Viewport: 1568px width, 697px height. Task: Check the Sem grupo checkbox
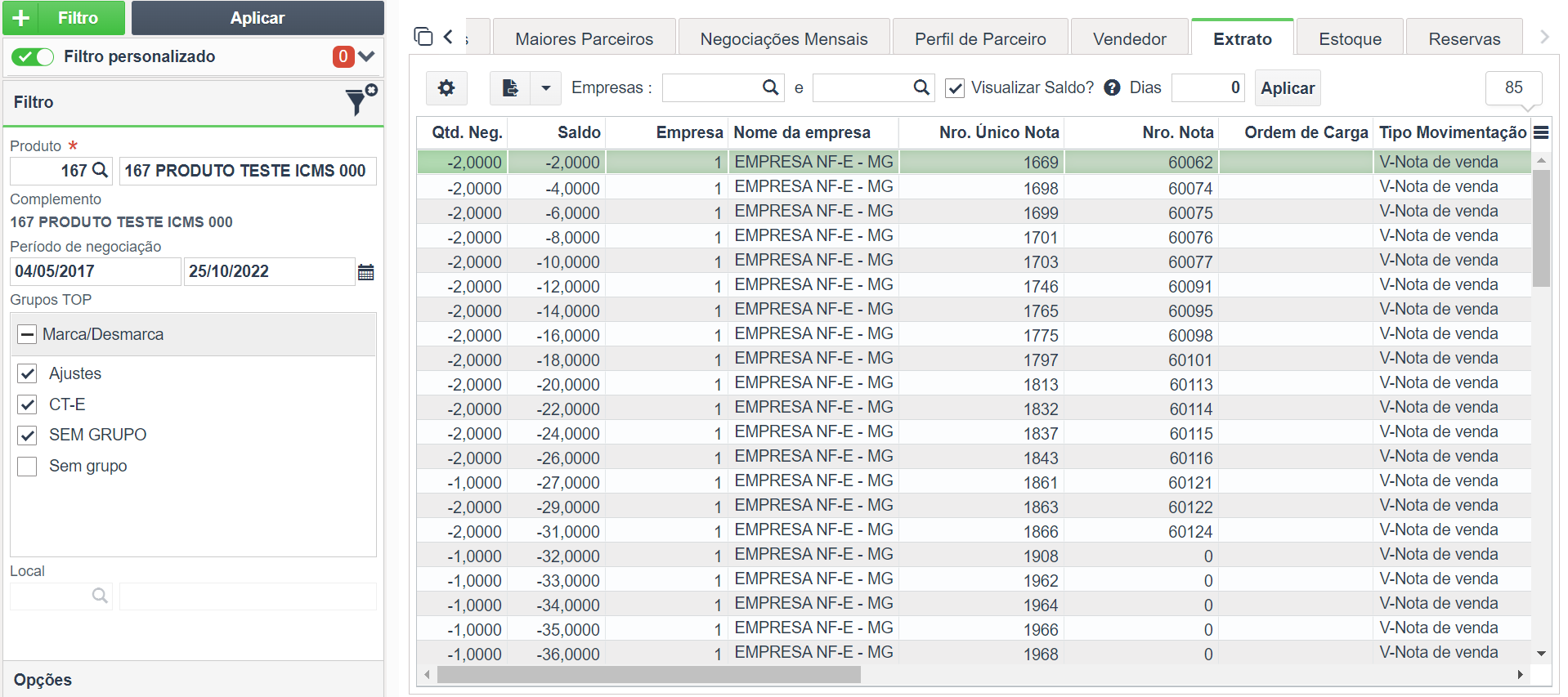point(27,466)
